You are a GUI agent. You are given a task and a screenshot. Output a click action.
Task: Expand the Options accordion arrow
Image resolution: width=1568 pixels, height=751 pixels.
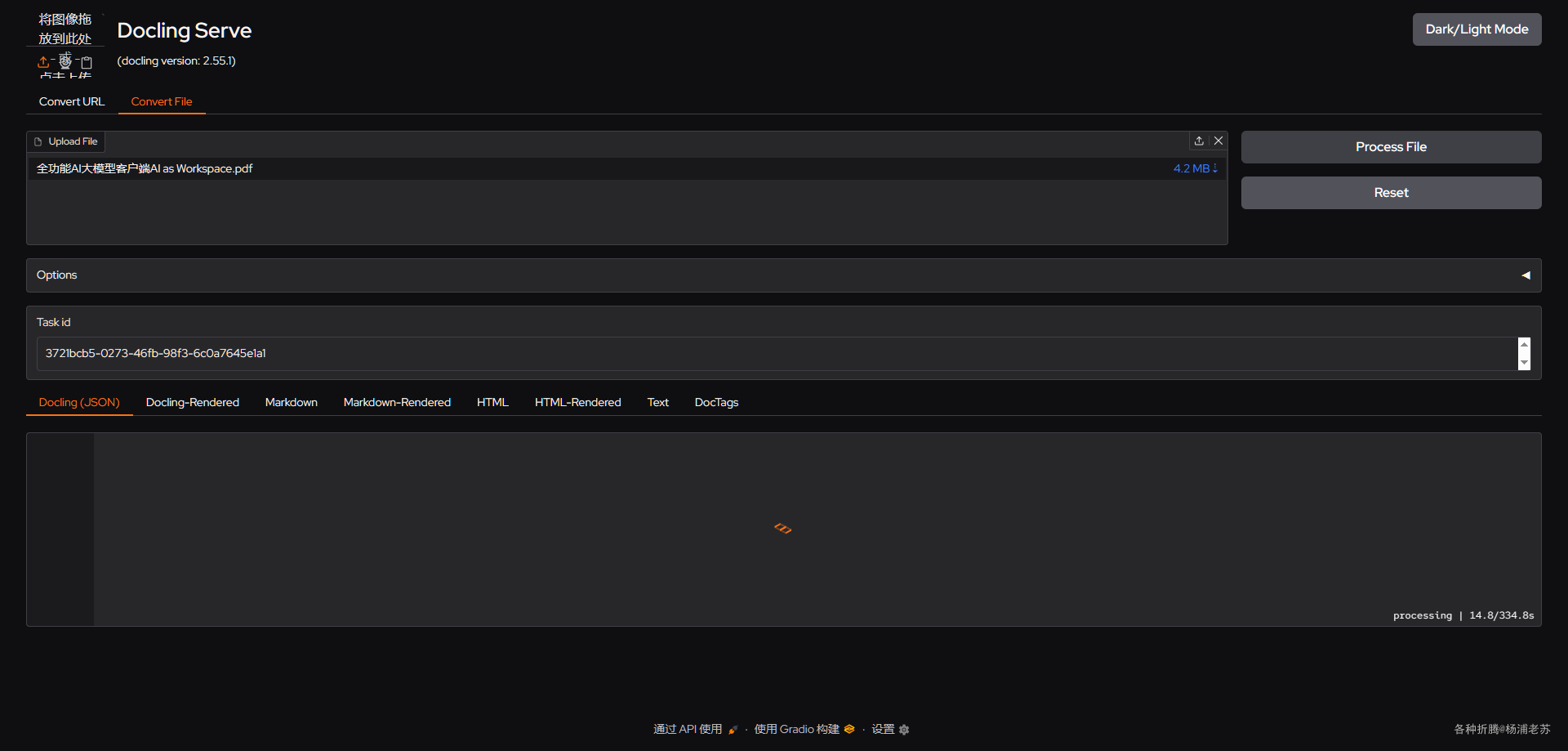1526,275
